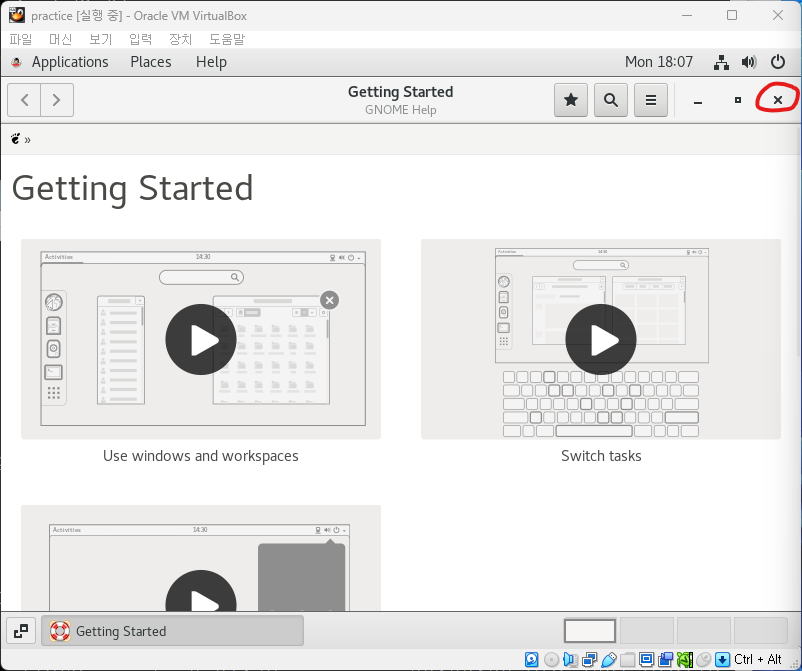Click the Mon 18:07 clock

(659, 62)
